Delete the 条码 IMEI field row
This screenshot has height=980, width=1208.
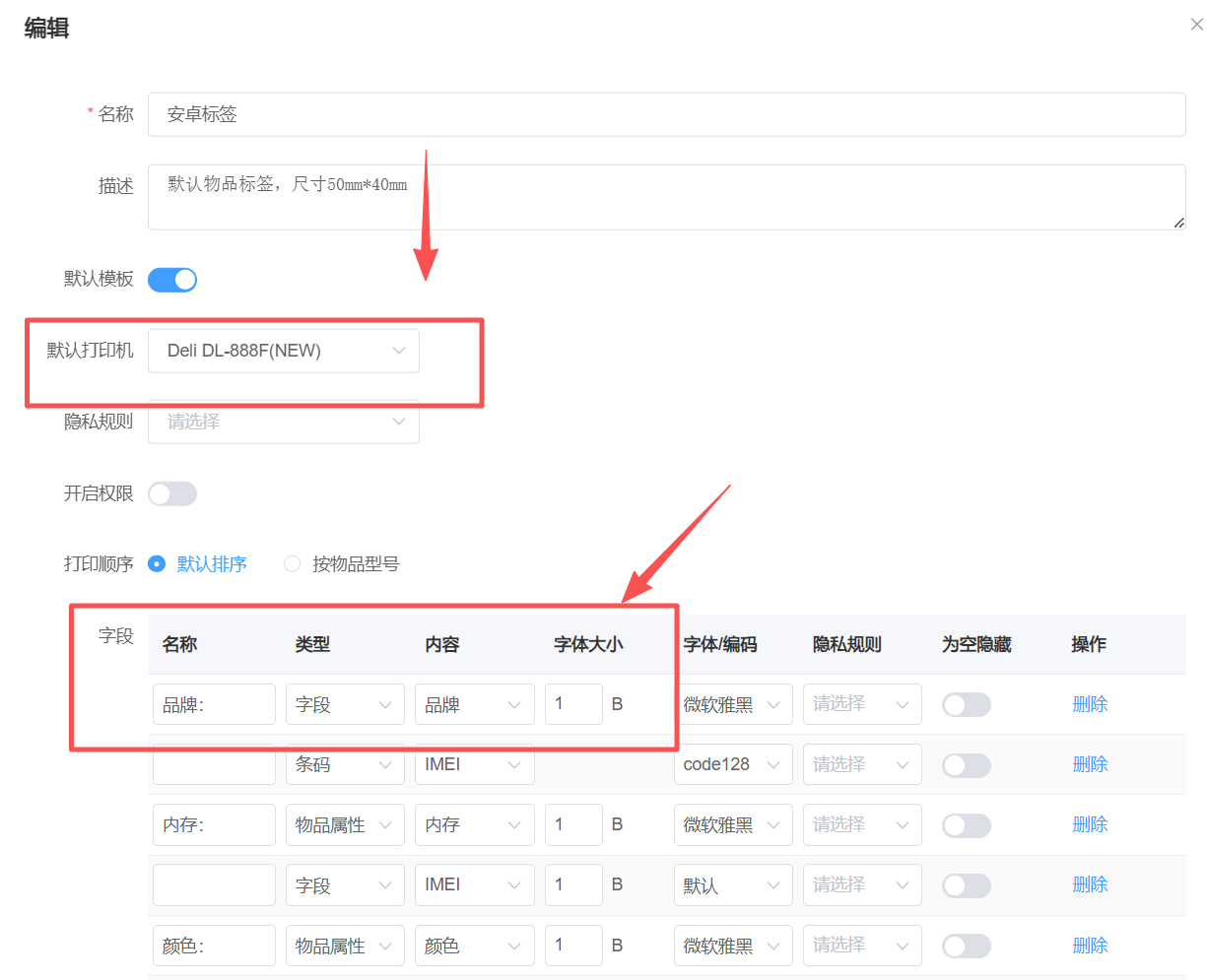(1090, 764)
